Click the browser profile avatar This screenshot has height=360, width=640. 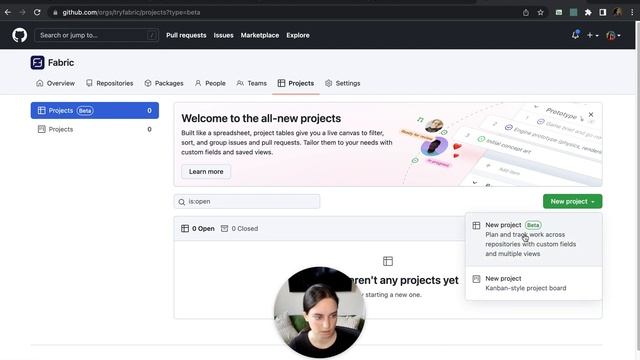click(x=618, y=12)
